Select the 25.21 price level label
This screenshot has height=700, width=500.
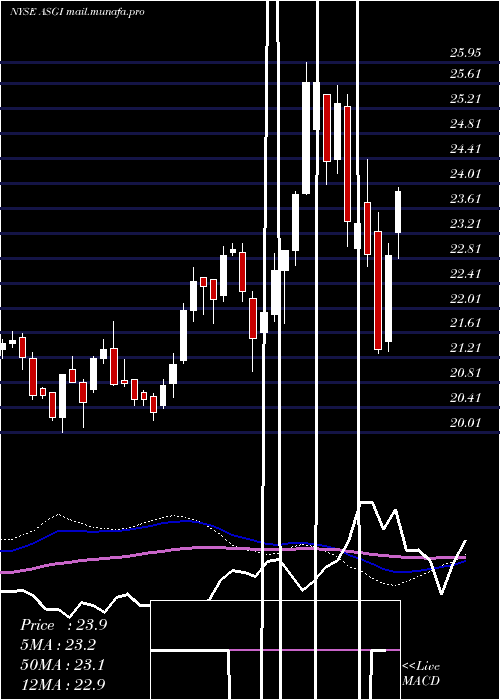466,99
